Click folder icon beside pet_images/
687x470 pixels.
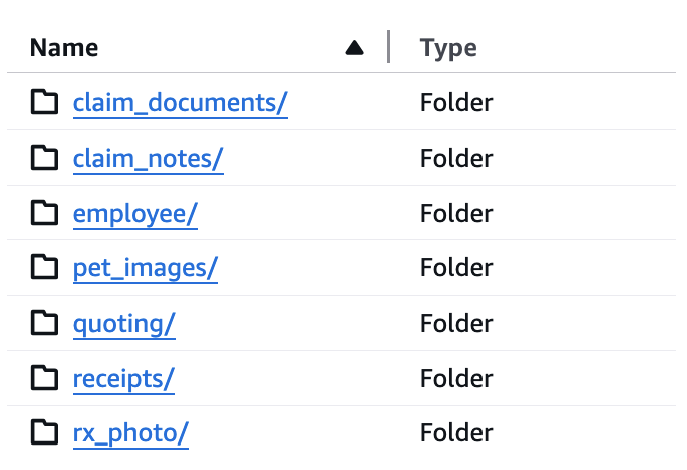point(44,268)
